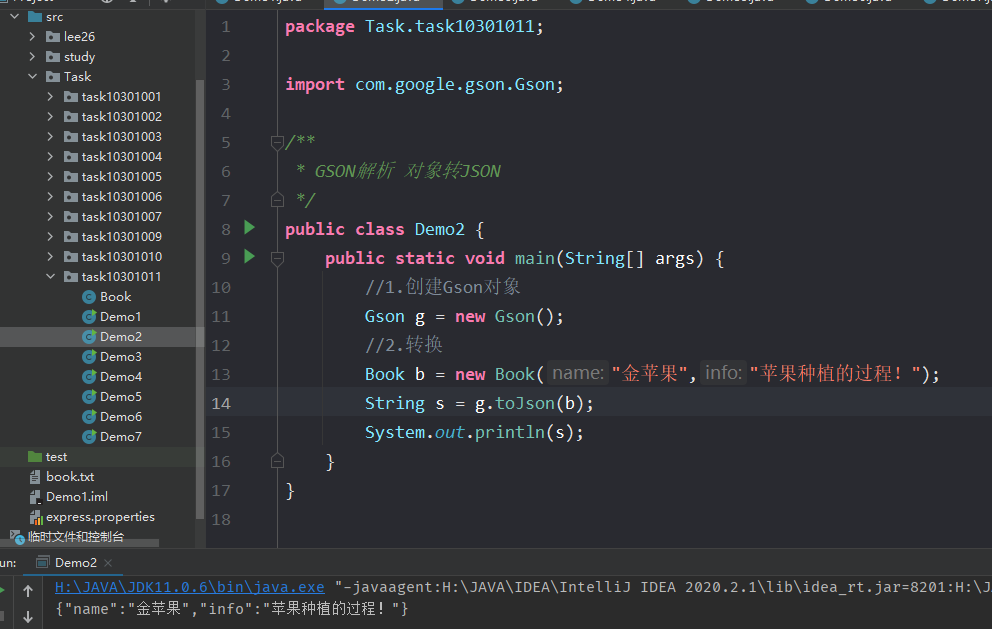Expand the lee26 package
Image resolution: width=992 pixels, height=629 pixels.
[x=32, y=37]
